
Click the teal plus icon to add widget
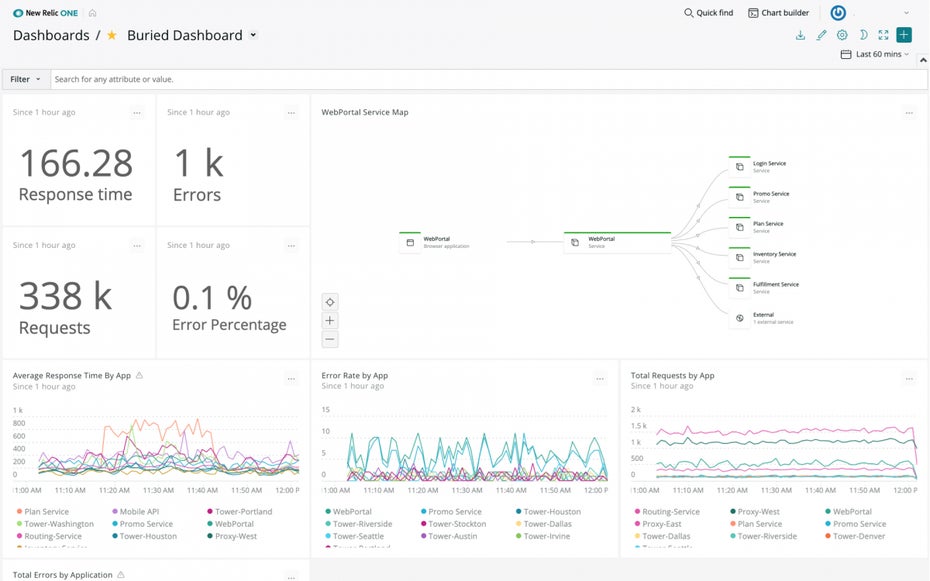click(904, 34)
